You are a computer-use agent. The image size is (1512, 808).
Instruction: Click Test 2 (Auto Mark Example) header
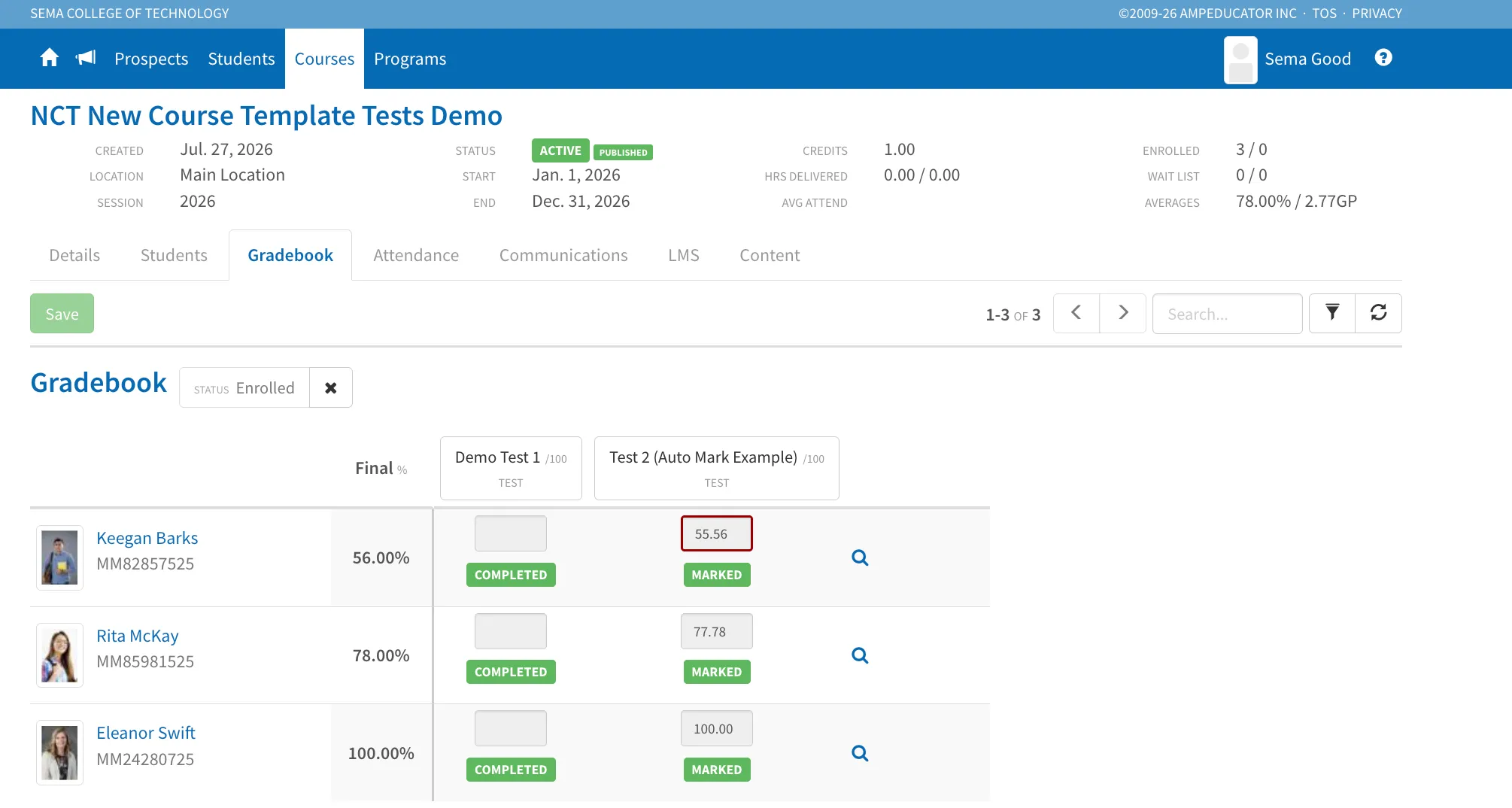click(x=717, y=468)
